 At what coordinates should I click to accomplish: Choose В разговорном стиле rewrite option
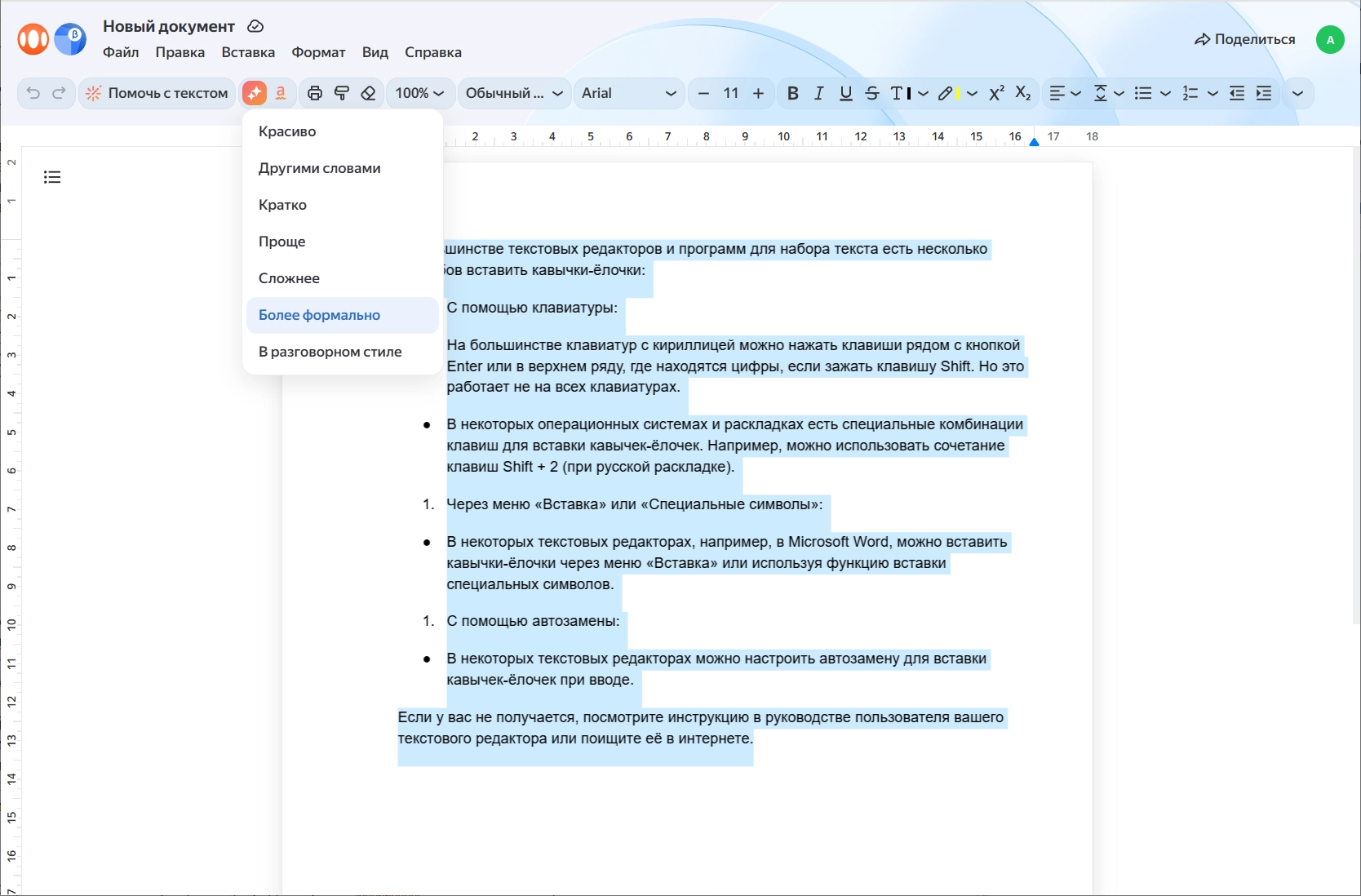[x=343, y=352]
